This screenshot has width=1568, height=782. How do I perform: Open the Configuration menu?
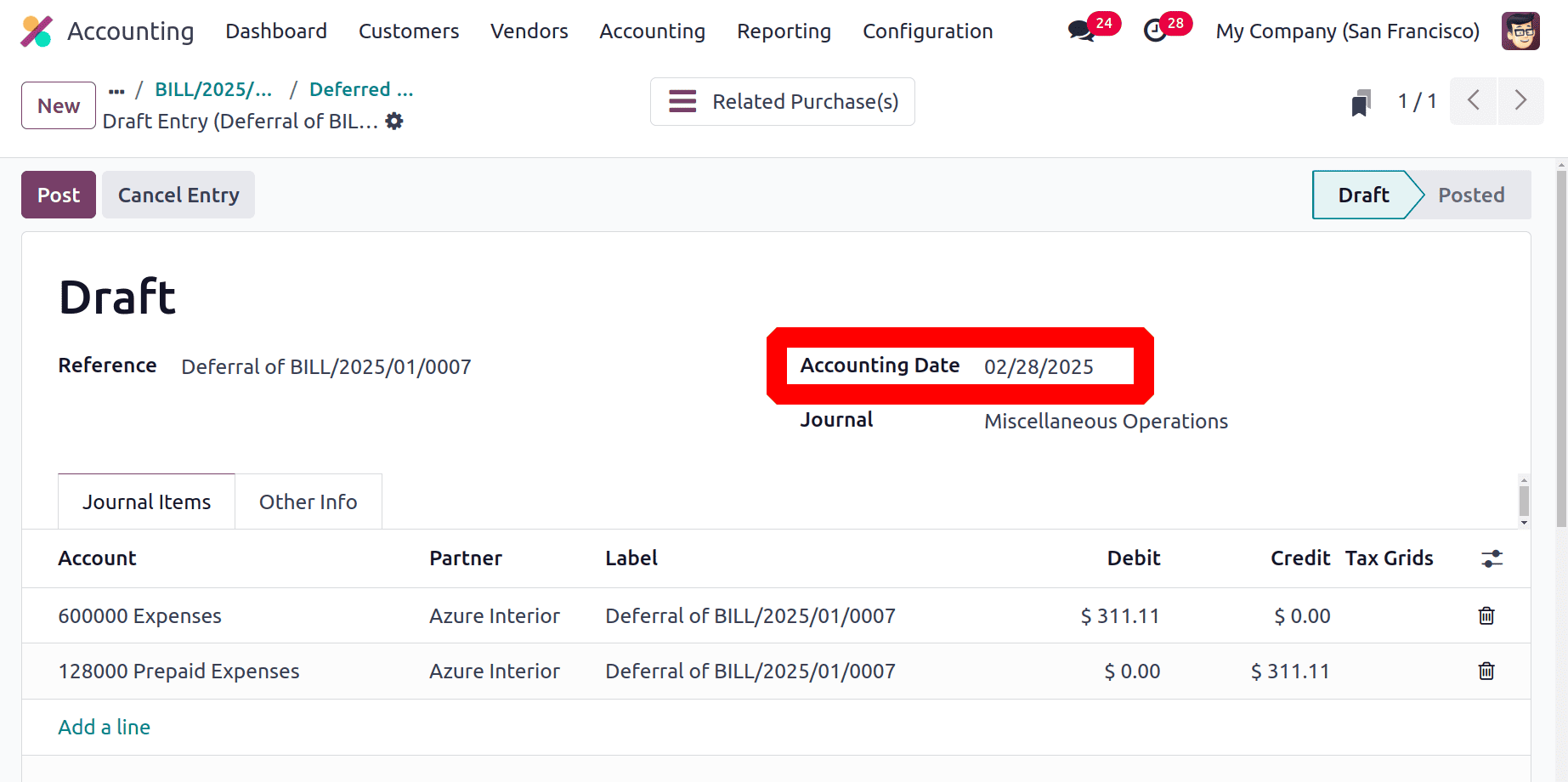[x=927, y=31]
